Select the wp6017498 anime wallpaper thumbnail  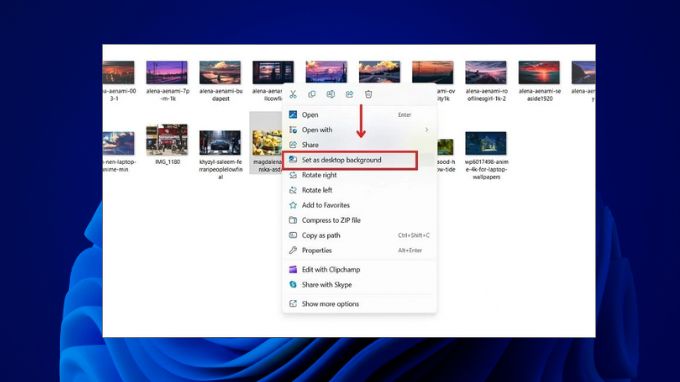coord(486,143)
